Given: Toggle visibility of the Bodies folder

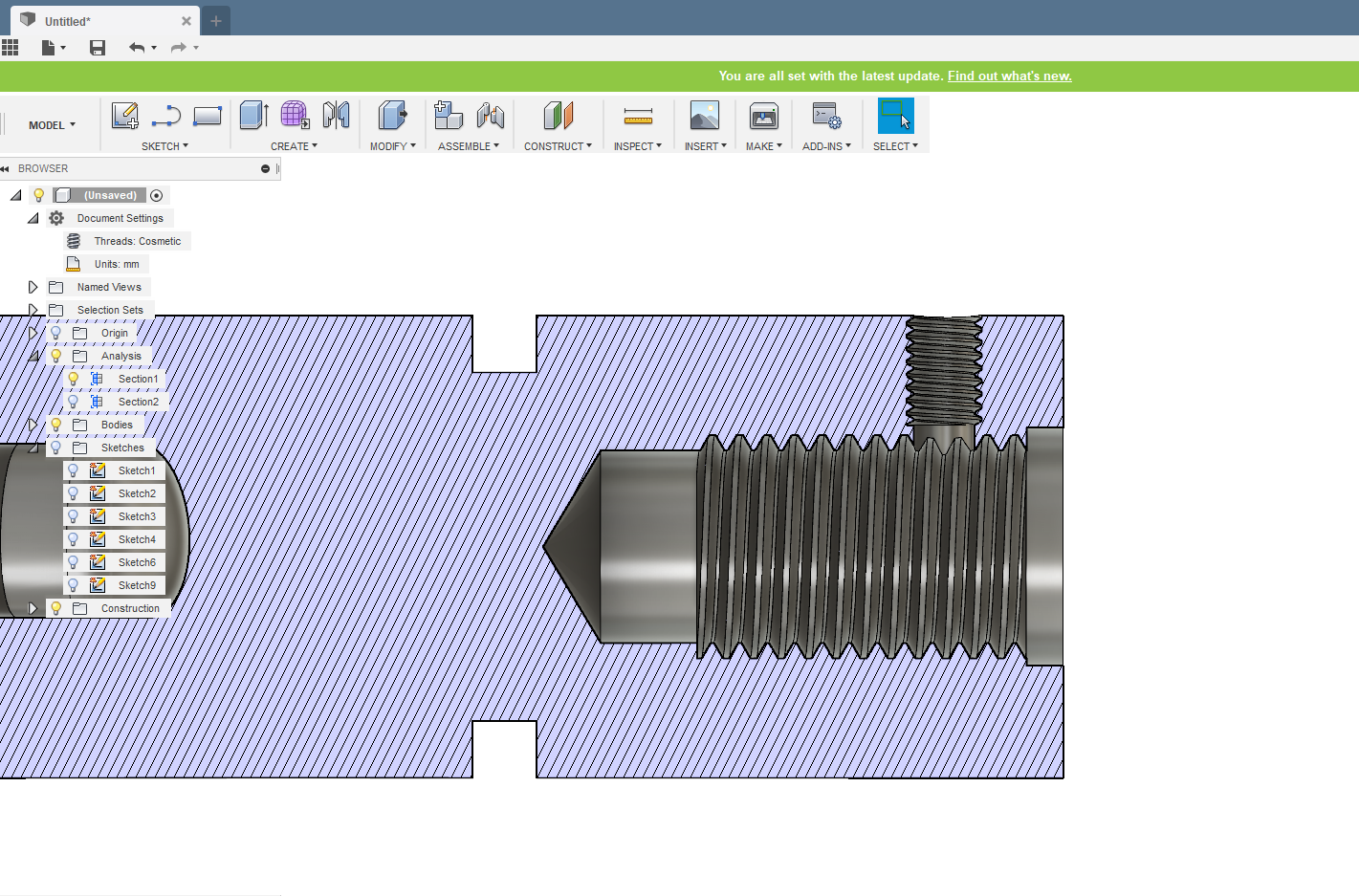Looking at the screenshot, I should tap(55, 424).
